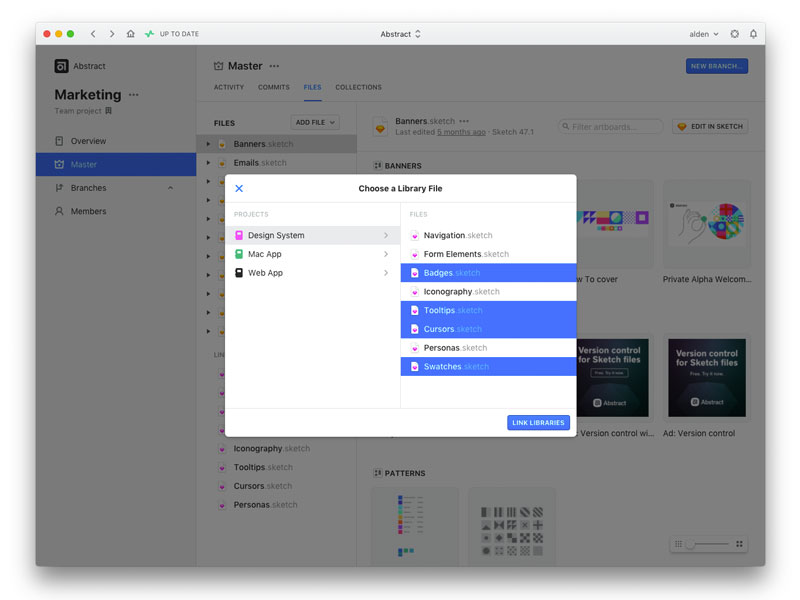Click the Overview icon in the sidebar
The width and height of the screenshot is (800, 600).
click(x=59, y=141)
